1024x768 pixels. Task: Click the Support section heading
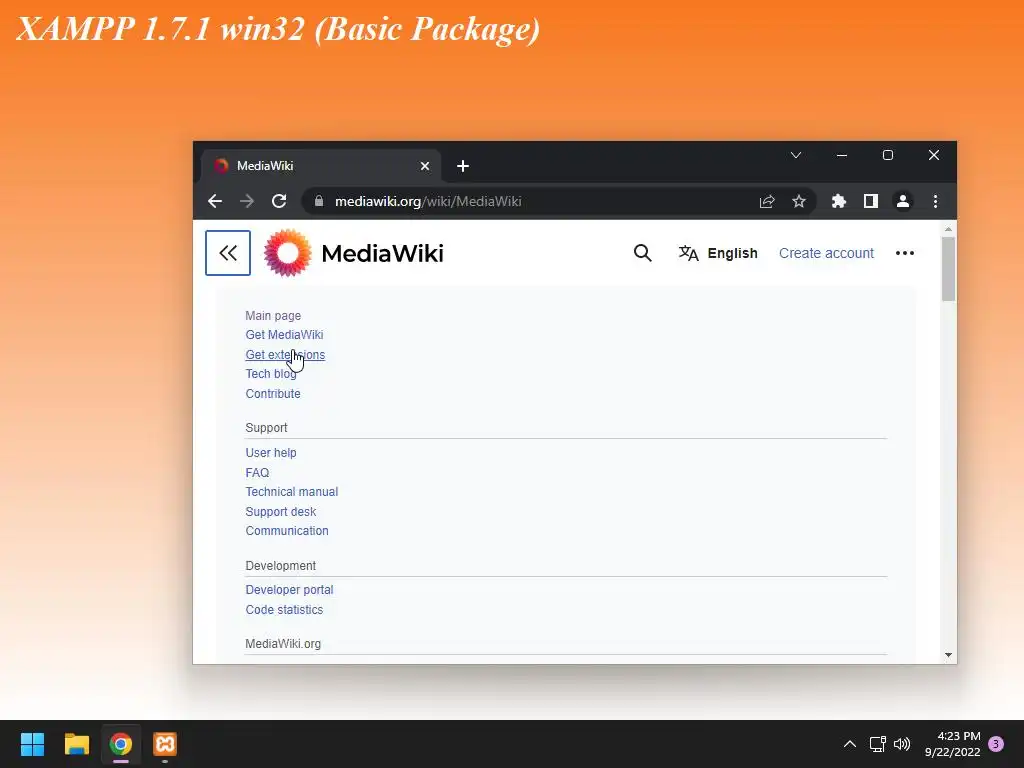[x=266, y=428]
